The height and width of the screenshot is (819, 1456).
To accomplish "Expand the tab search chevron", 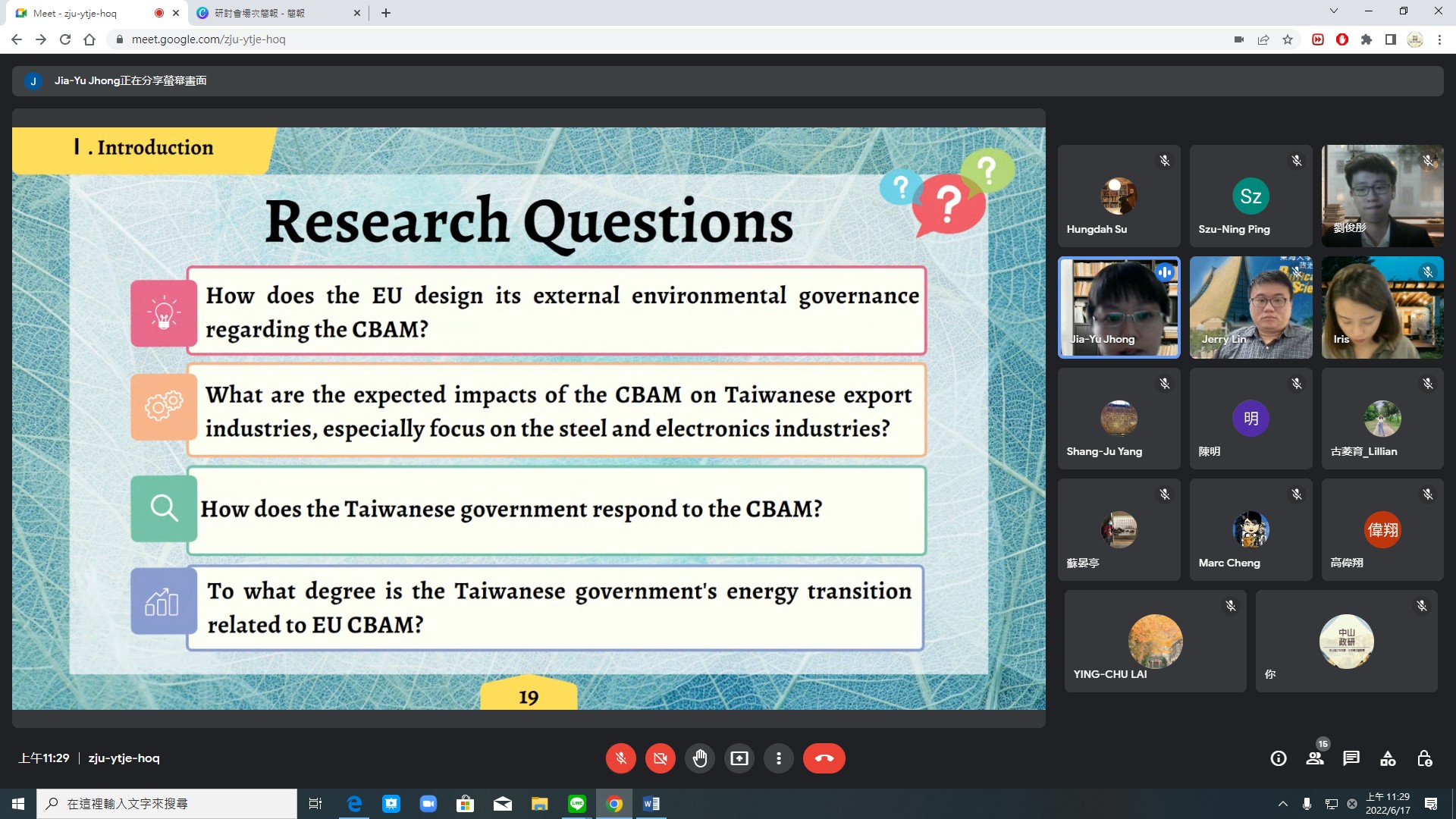I will point(1333,11).
